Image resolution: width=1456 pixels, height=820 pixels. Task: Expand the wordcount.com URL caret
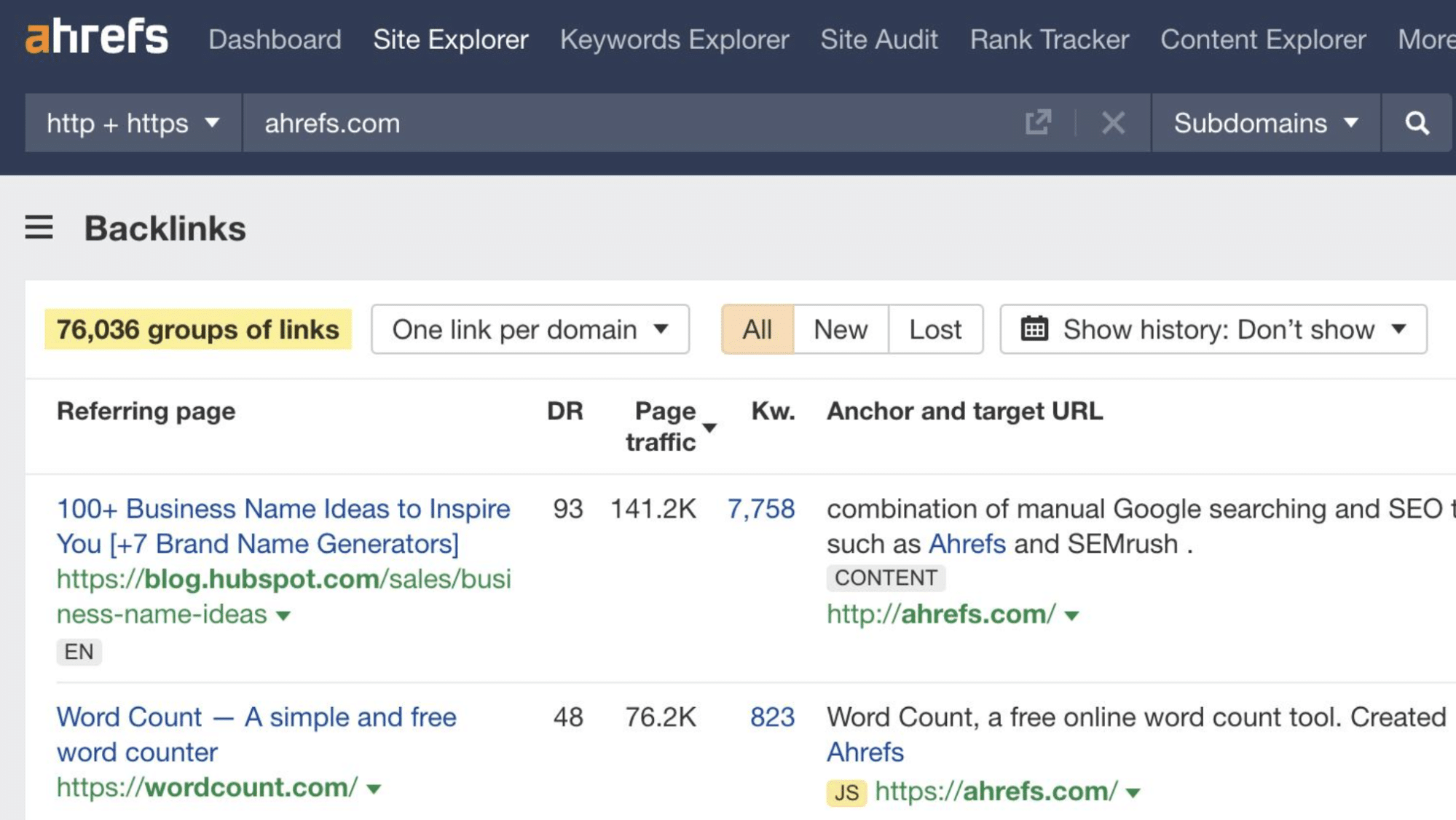(x=374, y=789)
